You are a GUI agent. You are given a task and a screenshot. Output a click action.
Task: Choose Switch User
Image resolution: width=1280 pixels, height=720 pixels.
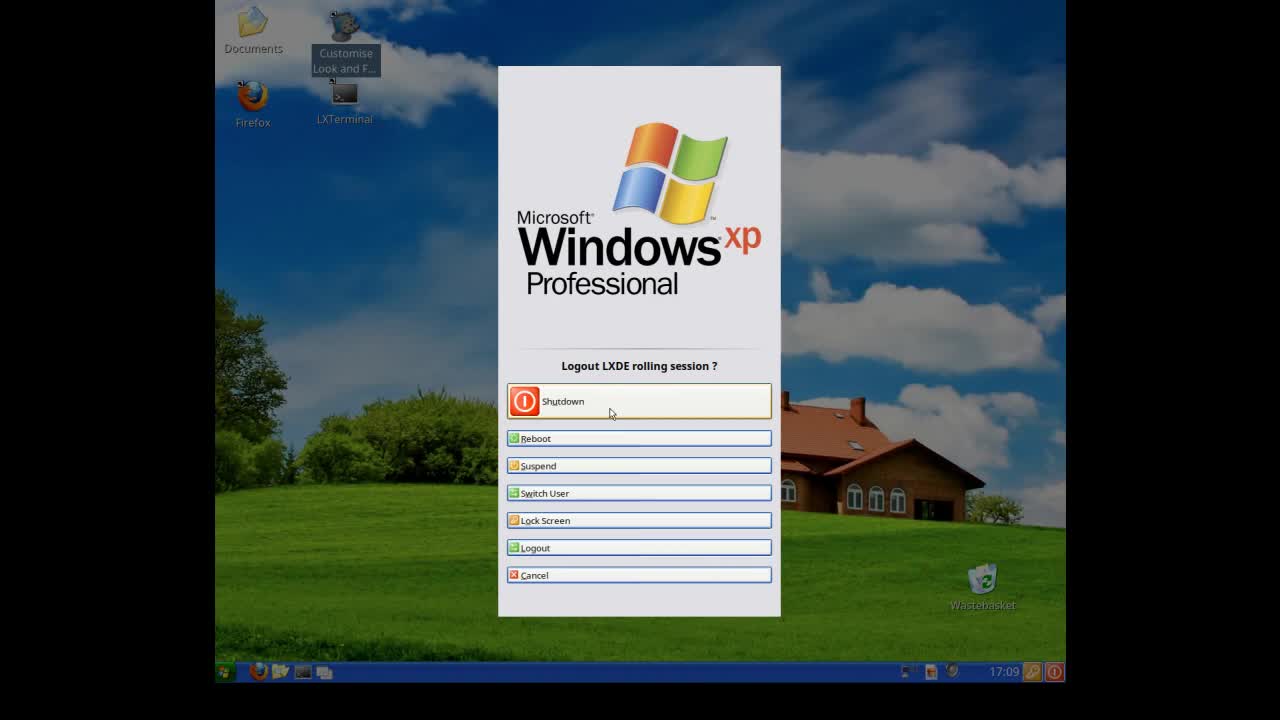coord(639,493)
